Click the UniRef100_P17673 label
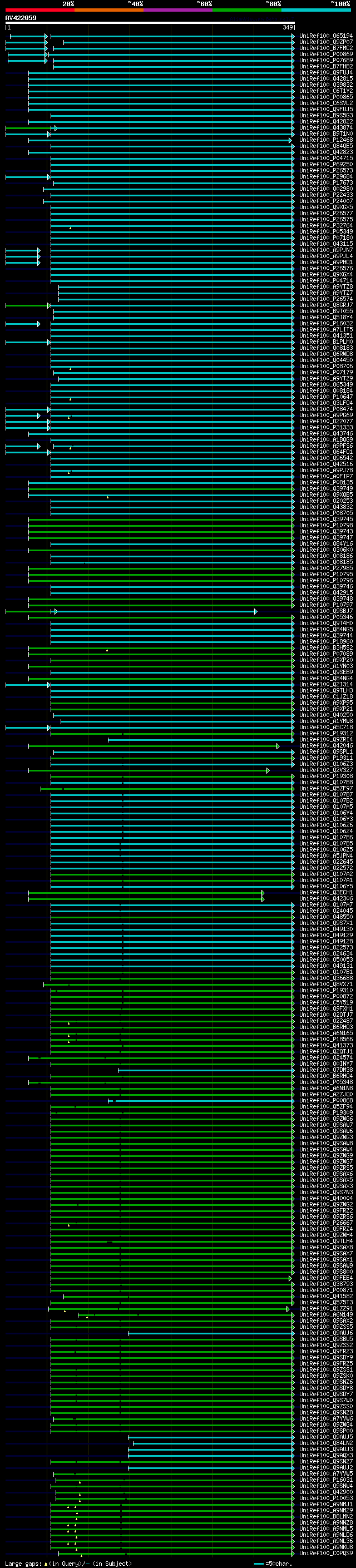The height and width of the screenshot is (1568, 356). (326, 182)
